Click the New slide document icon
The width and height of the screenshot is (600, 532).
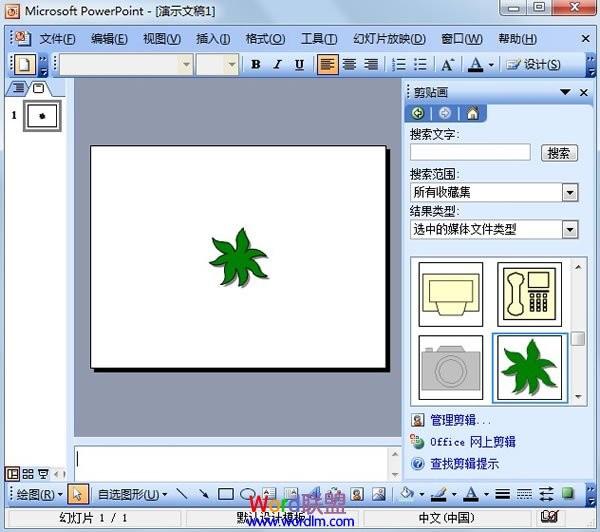coord(25,64)
